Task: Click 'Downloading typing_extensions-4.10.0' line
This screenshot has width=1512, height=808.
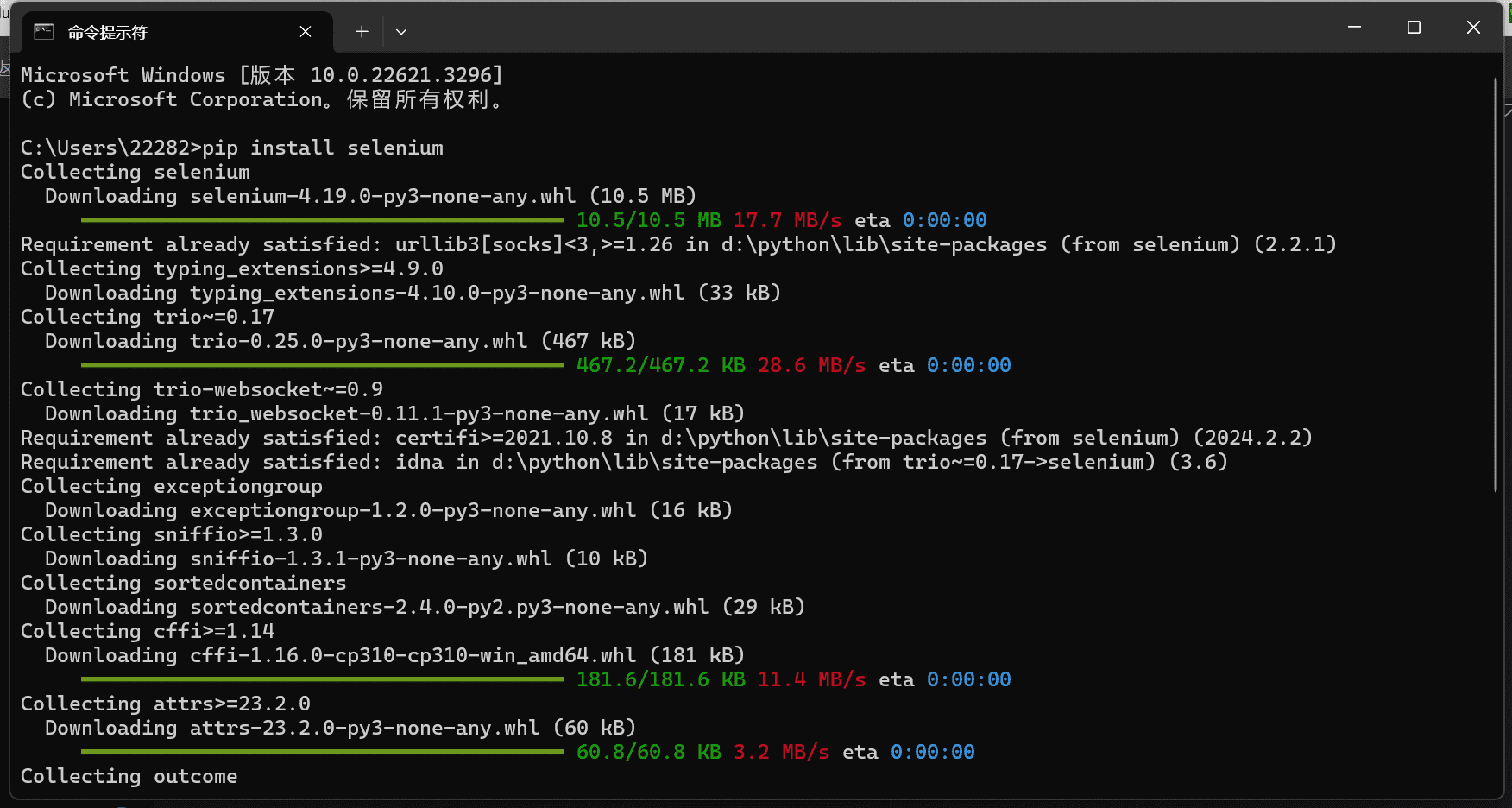Action: pos(413,293)
